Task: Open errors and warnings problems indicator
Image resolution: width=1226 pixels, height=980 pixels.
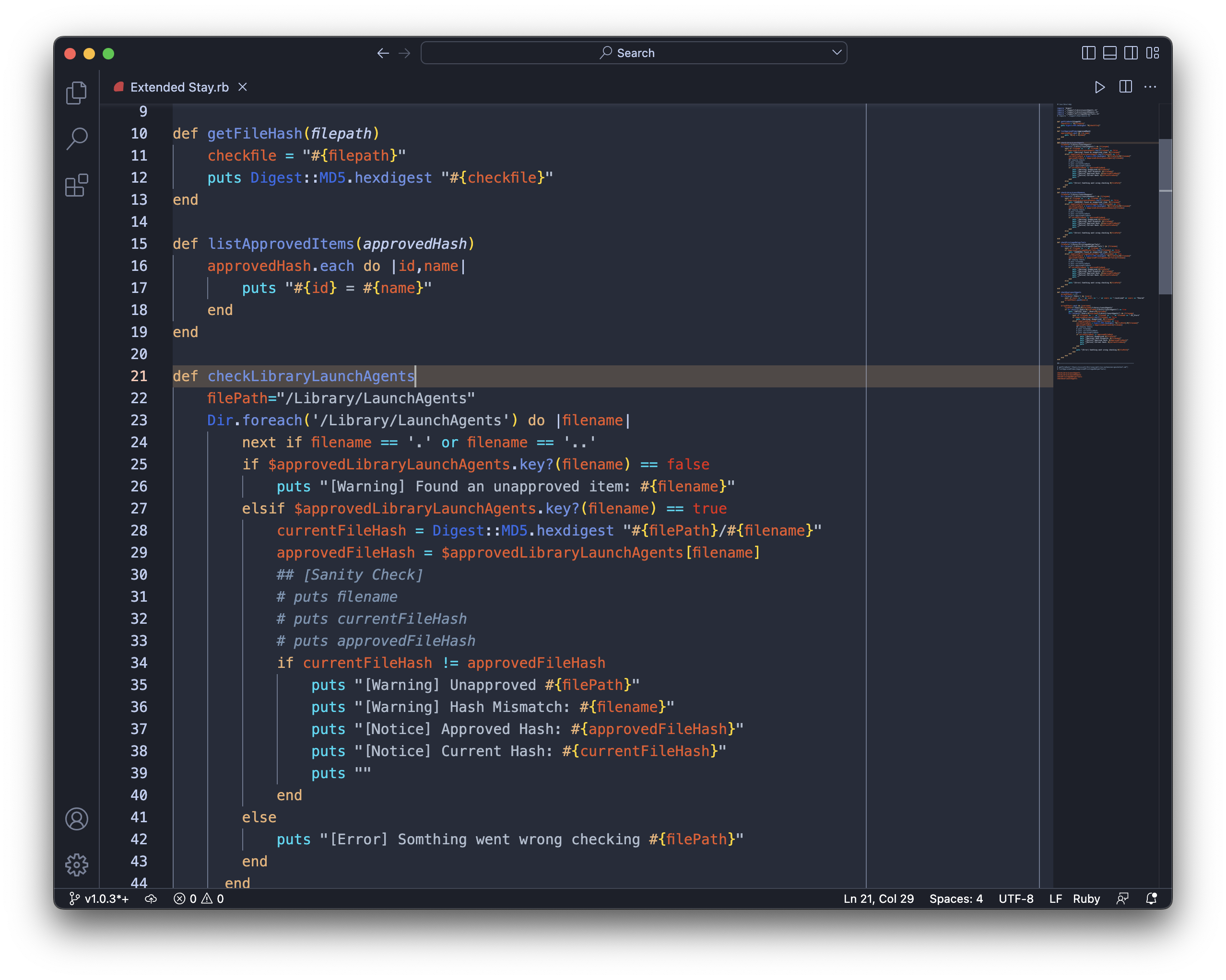Action: click(x=199, y=898)
